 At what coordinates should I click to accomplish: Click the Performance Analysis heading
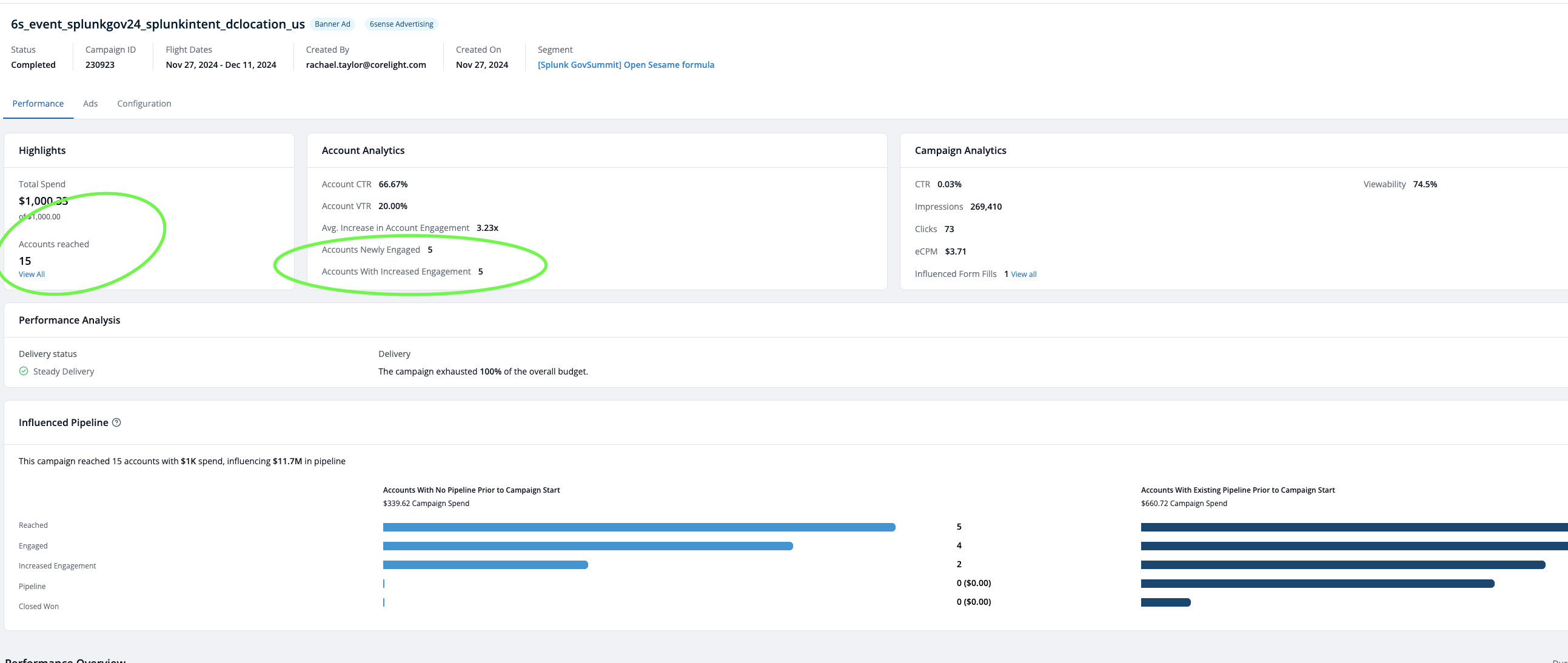point(69,320)
